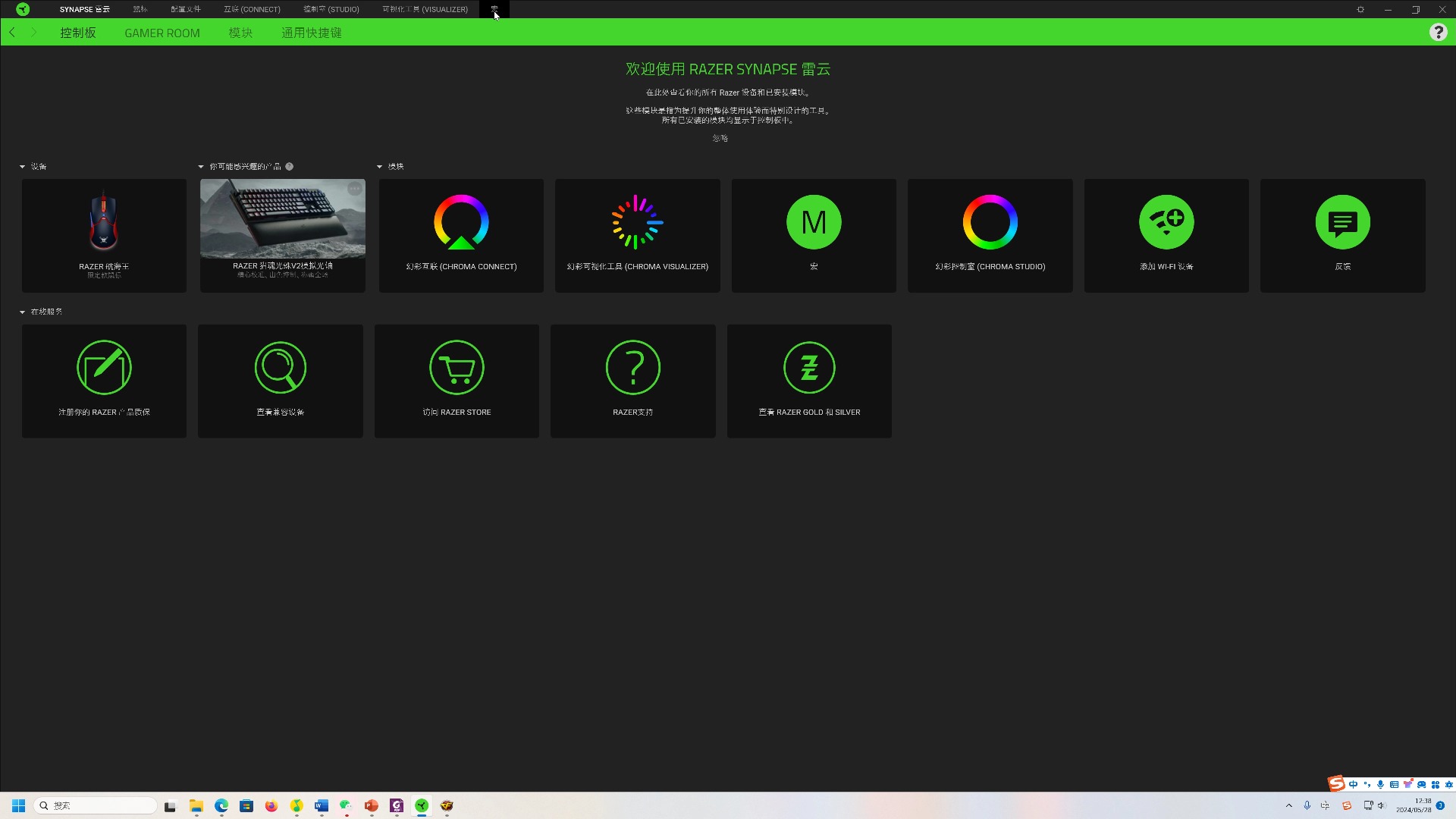
Task: Open the Razer keyboard product recommendation
Action: pyautogui.click(x=282, y=235)
